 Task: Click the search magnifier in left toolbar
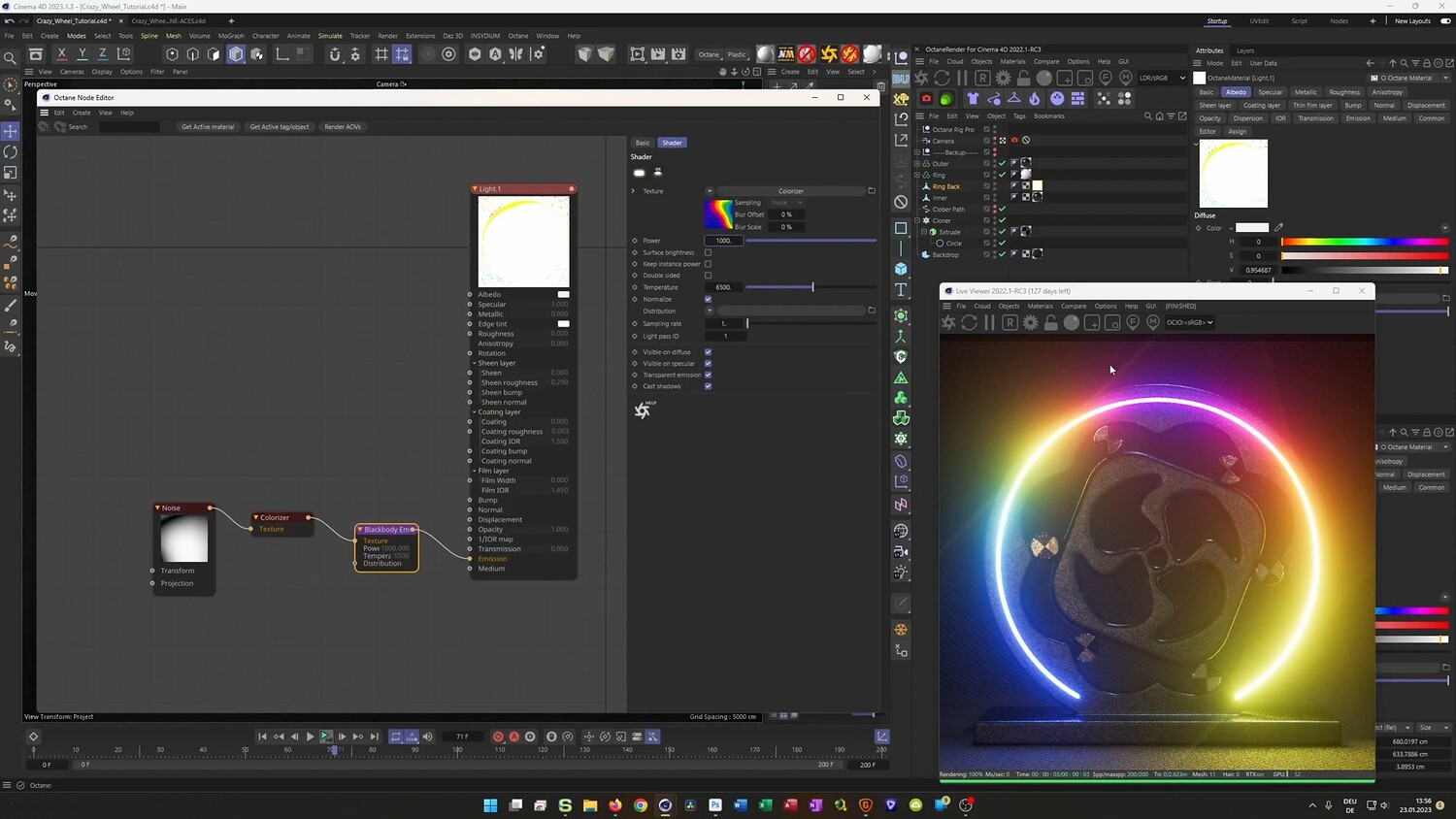point(11,58)
